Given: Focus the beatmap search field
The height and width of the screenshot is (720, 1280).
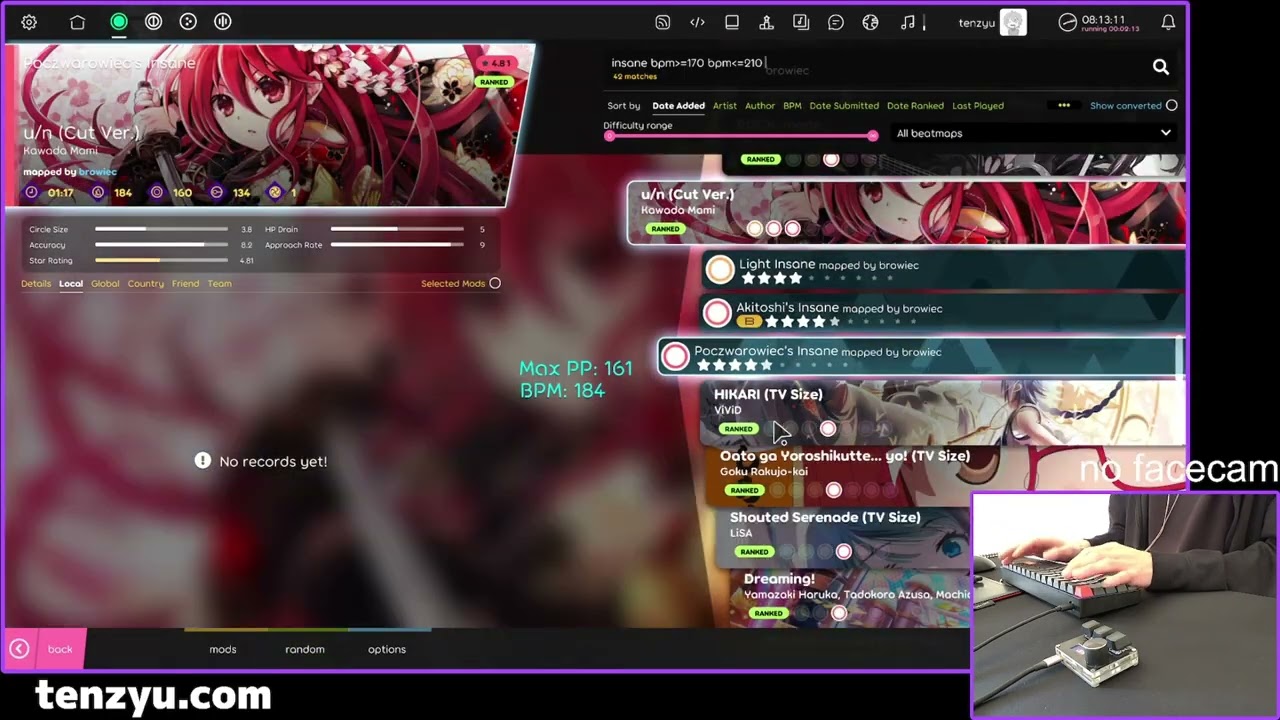Looking at the screenshot, I should [875, 63].
